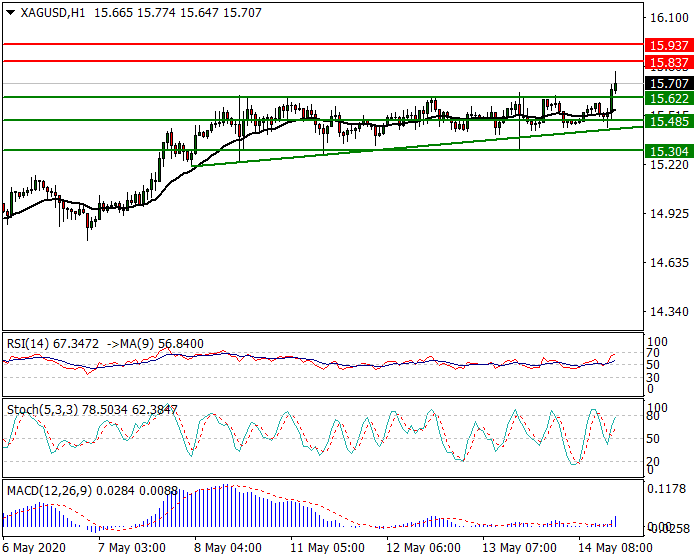700x560 pixels.
Task: Select the green 15.622 price label
Action: tap(669, 98)
